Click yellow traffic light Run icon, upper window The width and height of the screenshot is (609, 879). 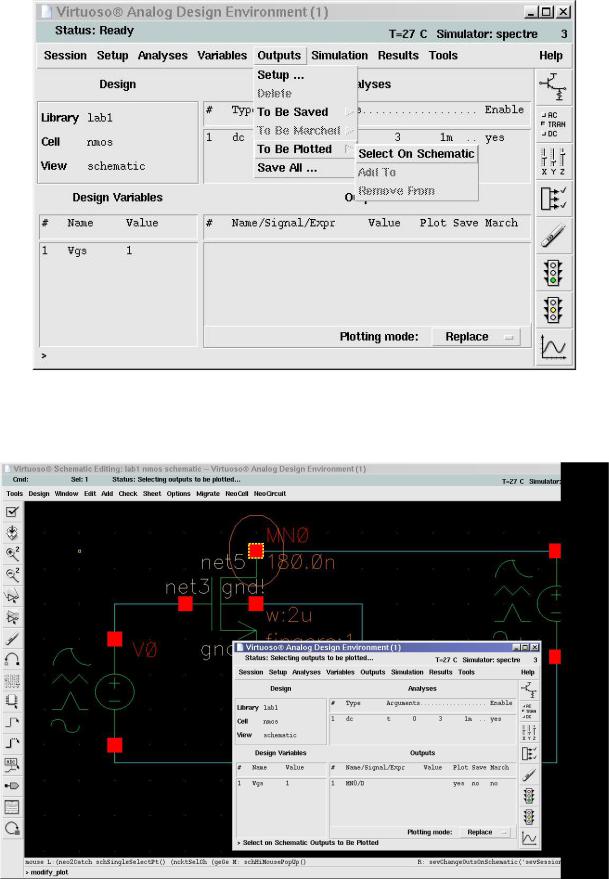[552, 309]
